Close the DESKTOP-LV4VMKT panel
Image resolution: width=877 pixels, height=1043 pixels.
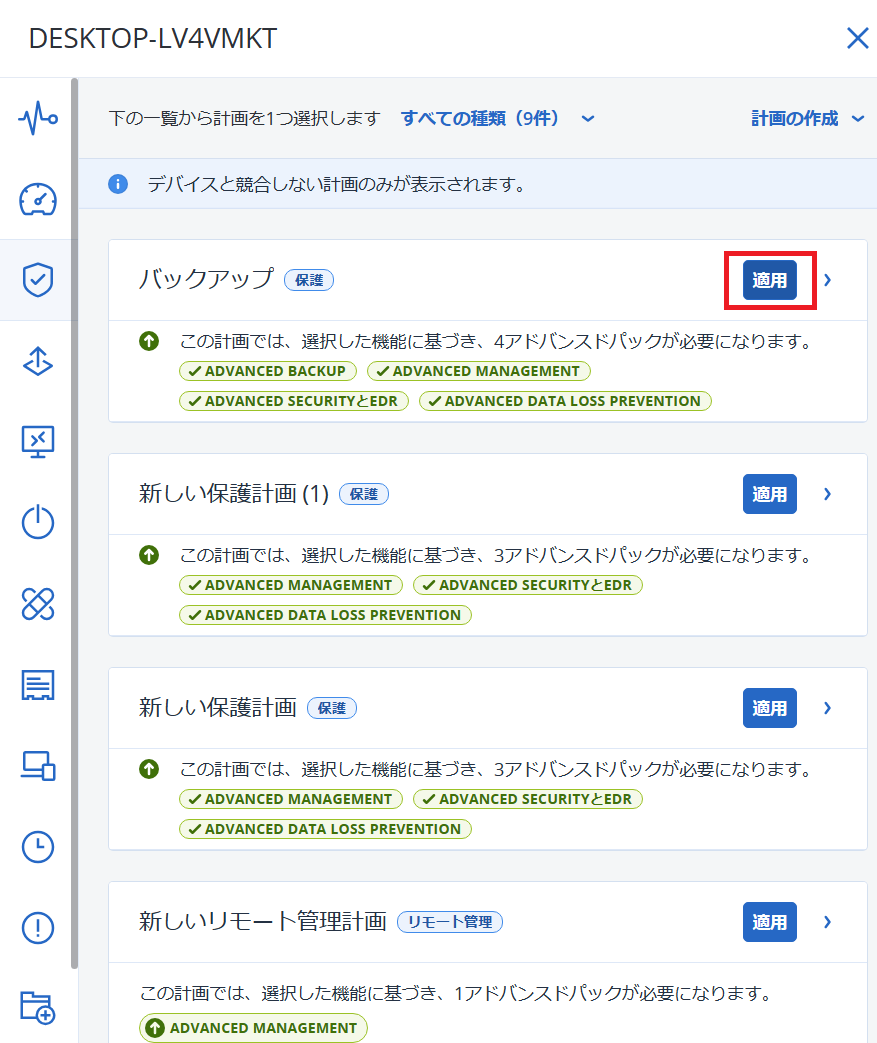(x=858, y=38)
